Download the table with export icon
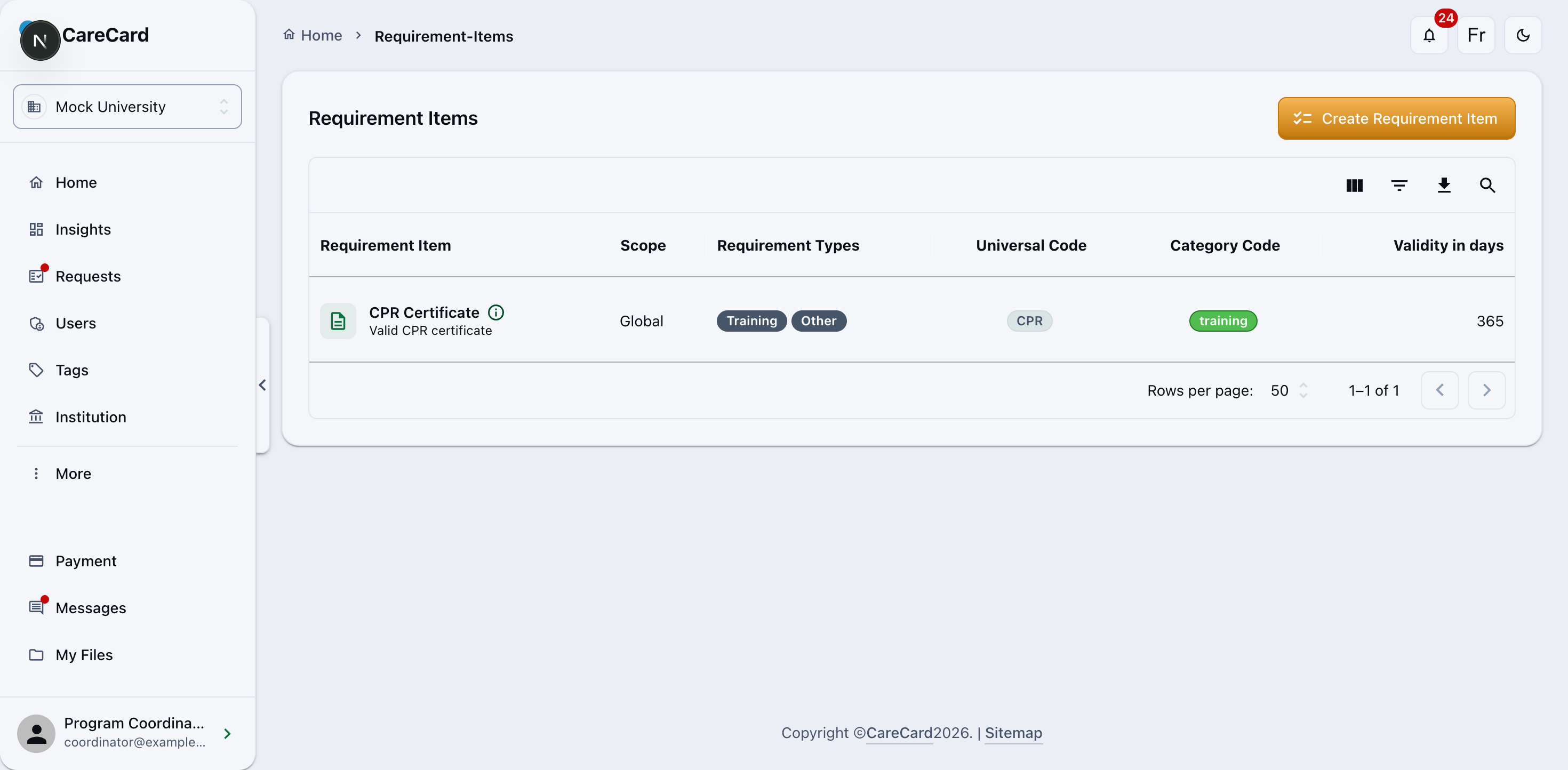This screenshot has width=1568, height=770. pos(1443,185)
